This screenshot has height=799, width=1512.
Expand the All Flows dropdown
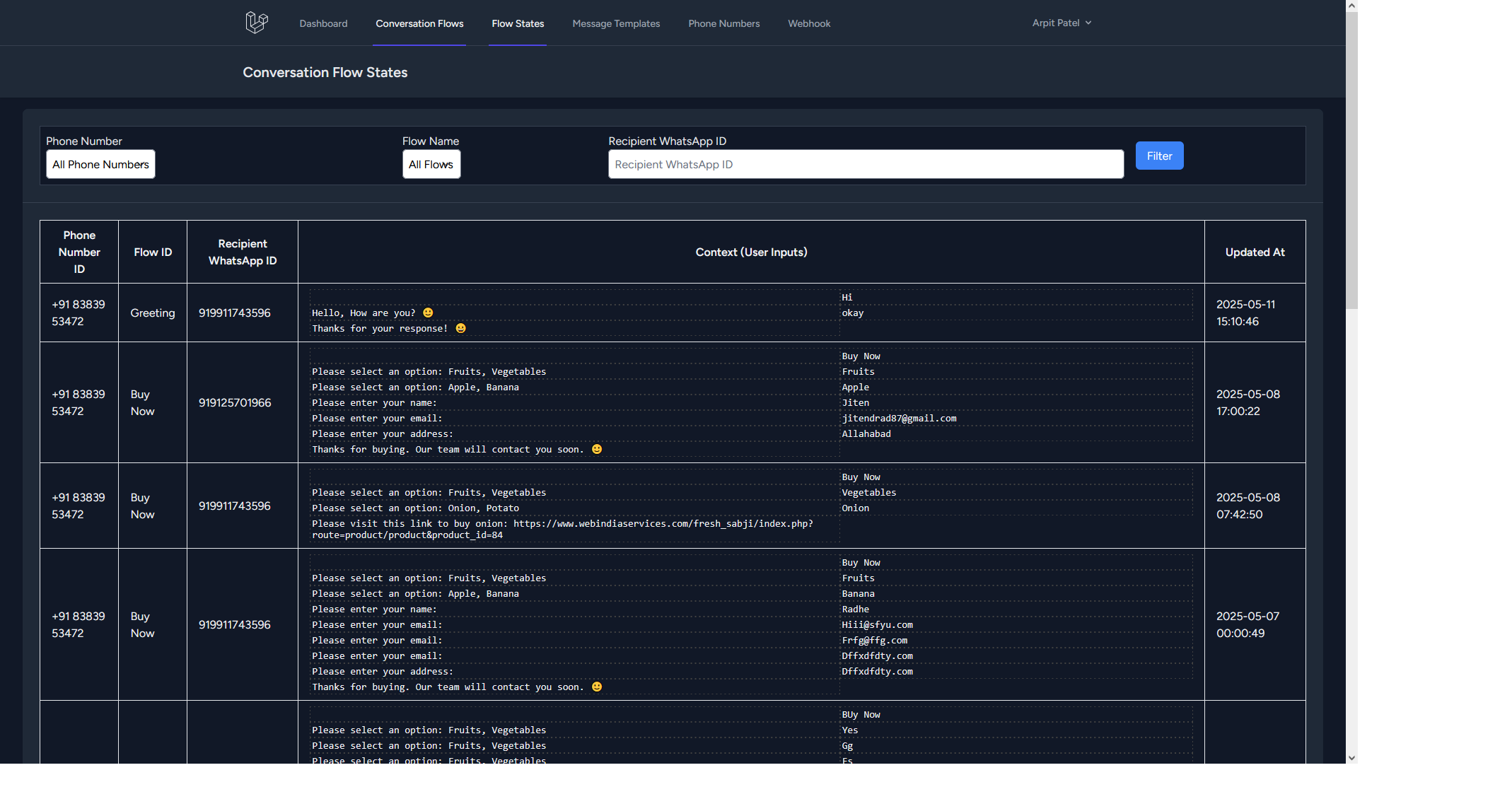tap(431, 165)
